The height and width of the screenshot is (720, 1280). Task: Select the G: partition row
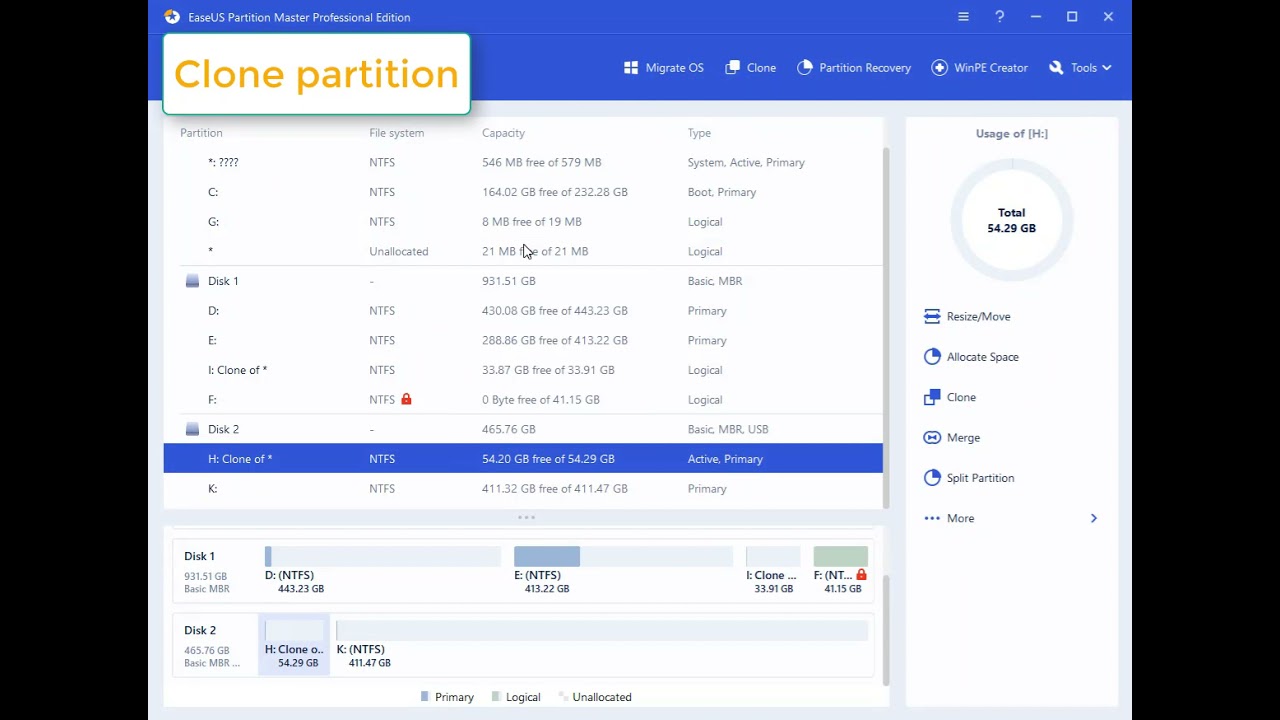click(523, 222)
